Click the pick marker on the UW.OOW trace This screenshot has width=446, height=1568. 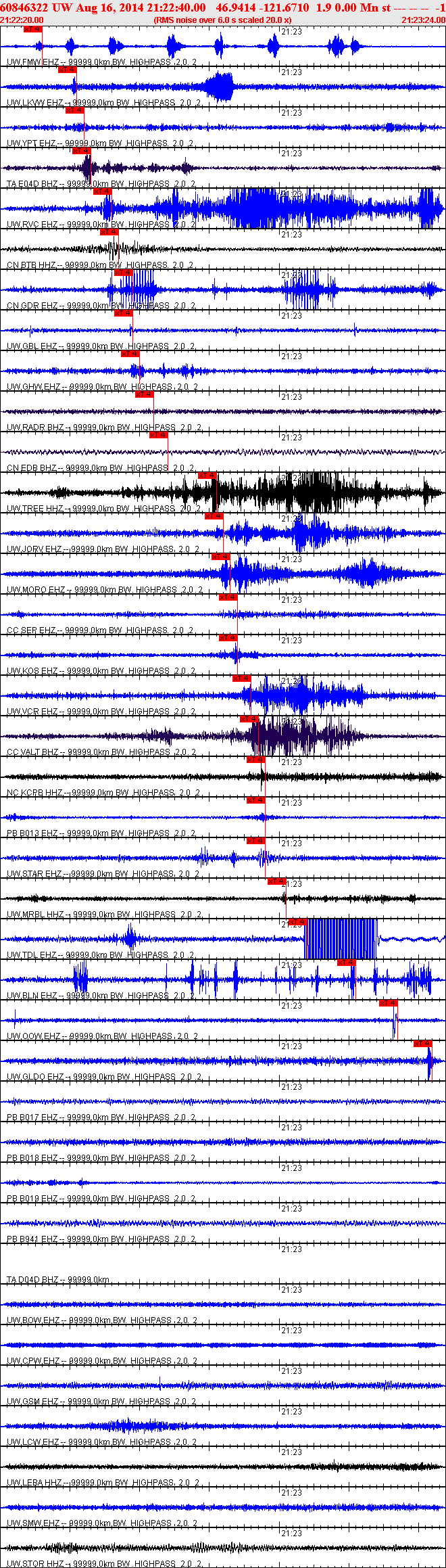coord(388,1003)
